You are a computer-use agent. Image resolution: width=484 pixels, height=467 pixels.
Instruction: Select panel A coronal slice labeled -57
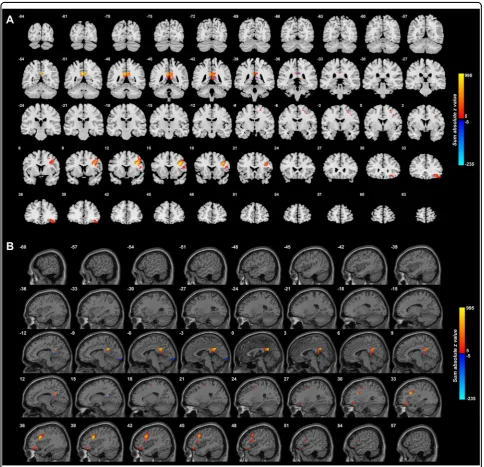click(x=426, y=35)
